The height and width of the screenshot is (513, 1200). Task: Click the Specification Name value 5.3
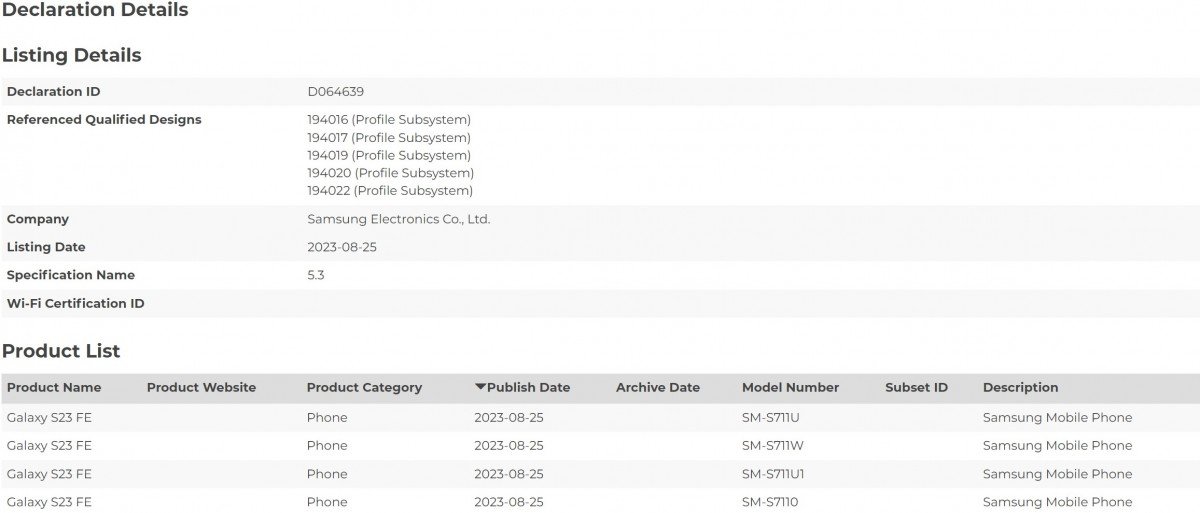coord(316,275)
